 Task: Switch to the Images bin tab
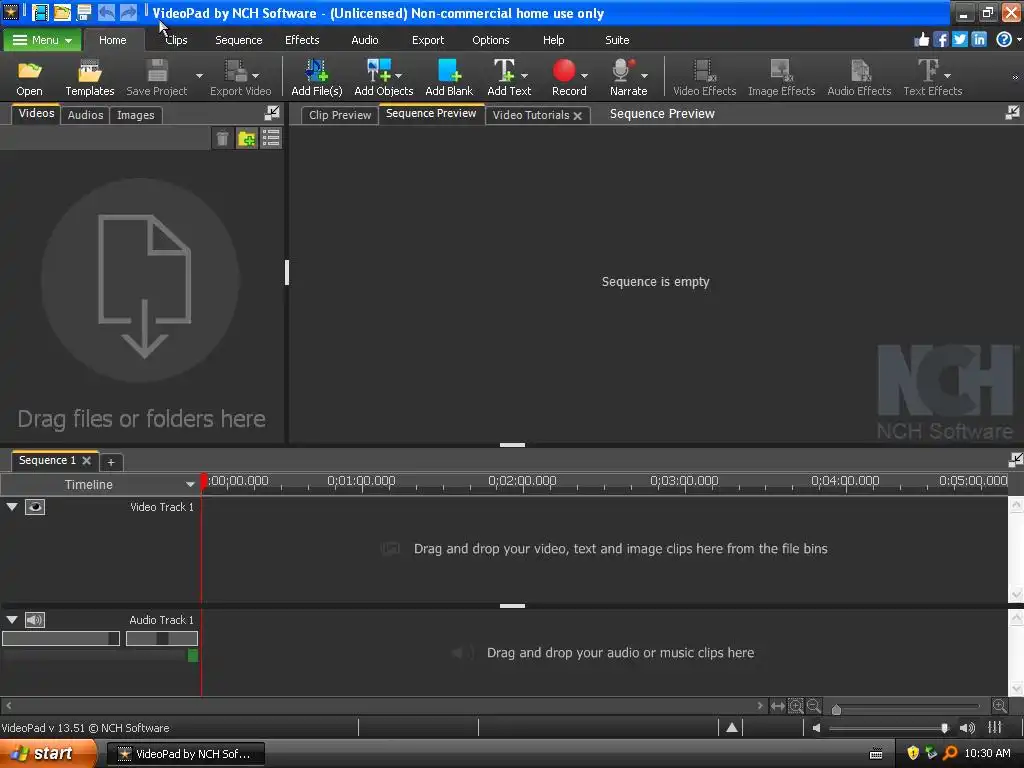coord(136,115)
